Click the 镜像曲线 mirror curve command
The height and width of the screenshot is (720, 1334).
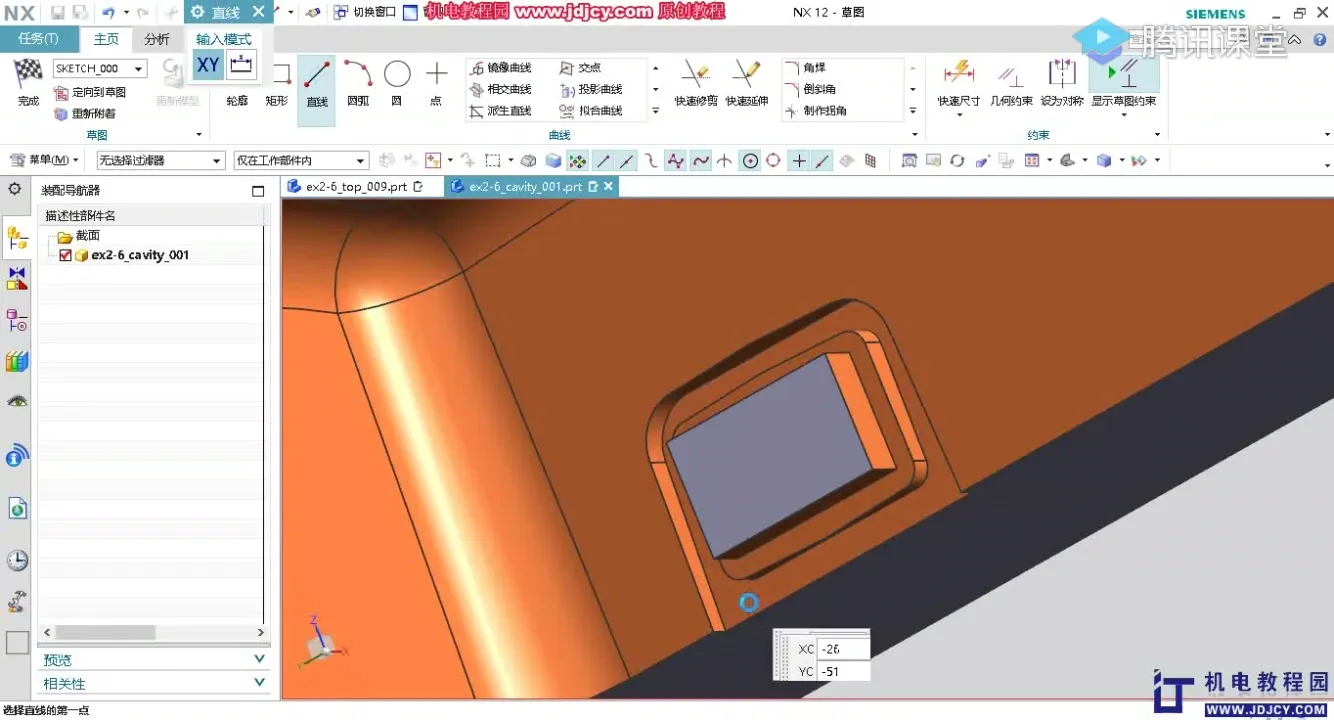[x=500, y=68]
